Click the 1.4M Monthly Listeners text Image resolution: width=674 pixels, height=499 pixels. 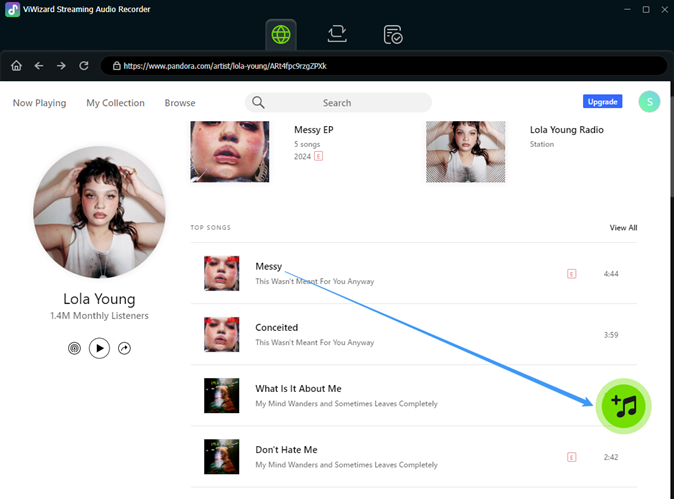(x=99, y=315)
